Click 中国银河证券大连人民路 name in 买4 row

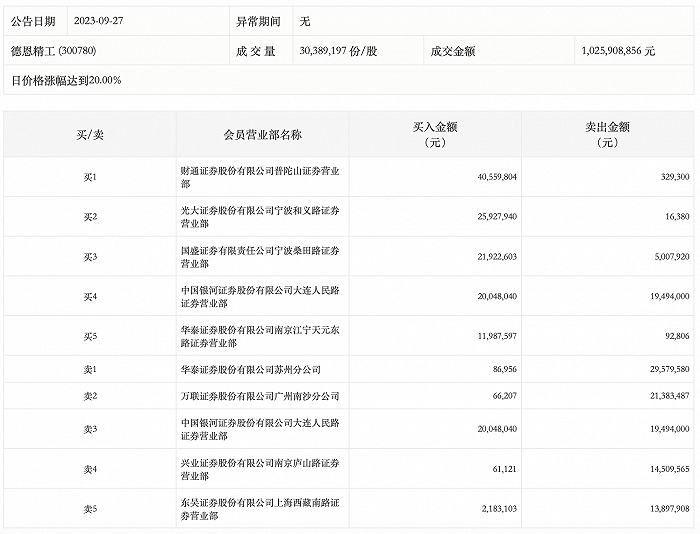(260, 296)
